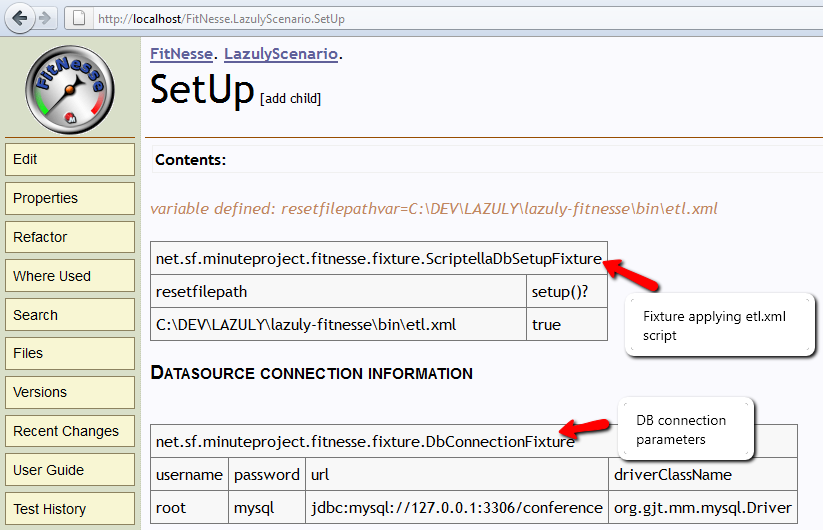Select the jdbc:mysql://127.0.0.1:3306/conference cell
The width and height of the screenshot is (823, 530).
pyautogui.click(x=457, y=507)
